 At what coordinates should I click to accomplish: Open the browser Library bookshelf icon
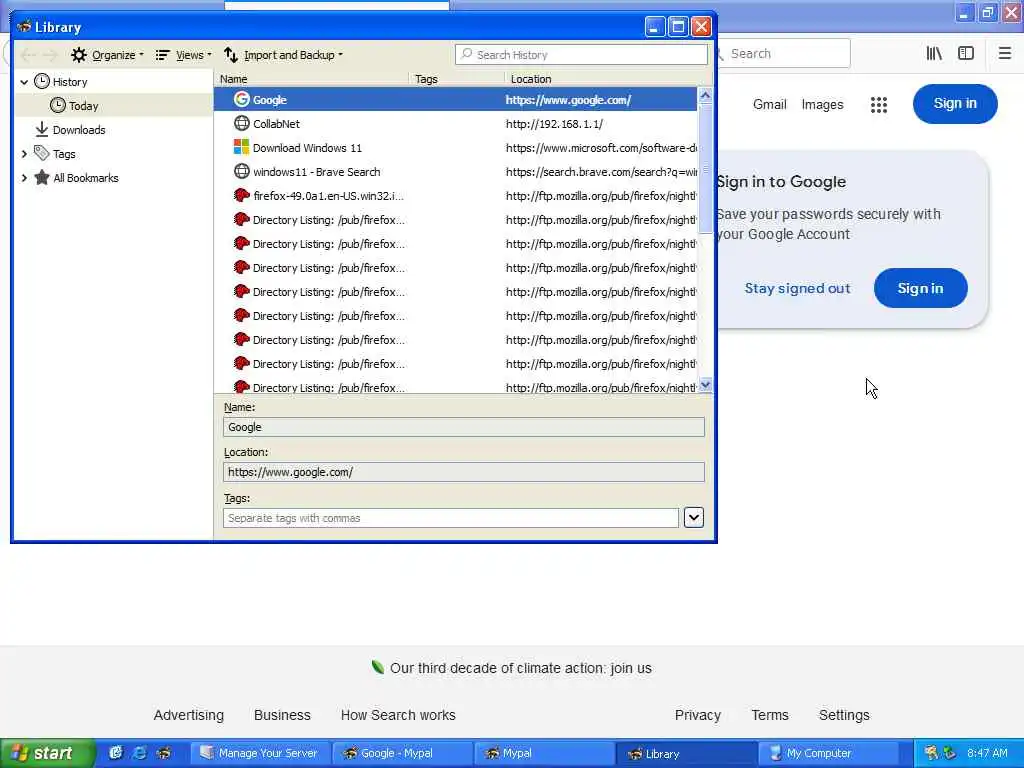(934, 54)
